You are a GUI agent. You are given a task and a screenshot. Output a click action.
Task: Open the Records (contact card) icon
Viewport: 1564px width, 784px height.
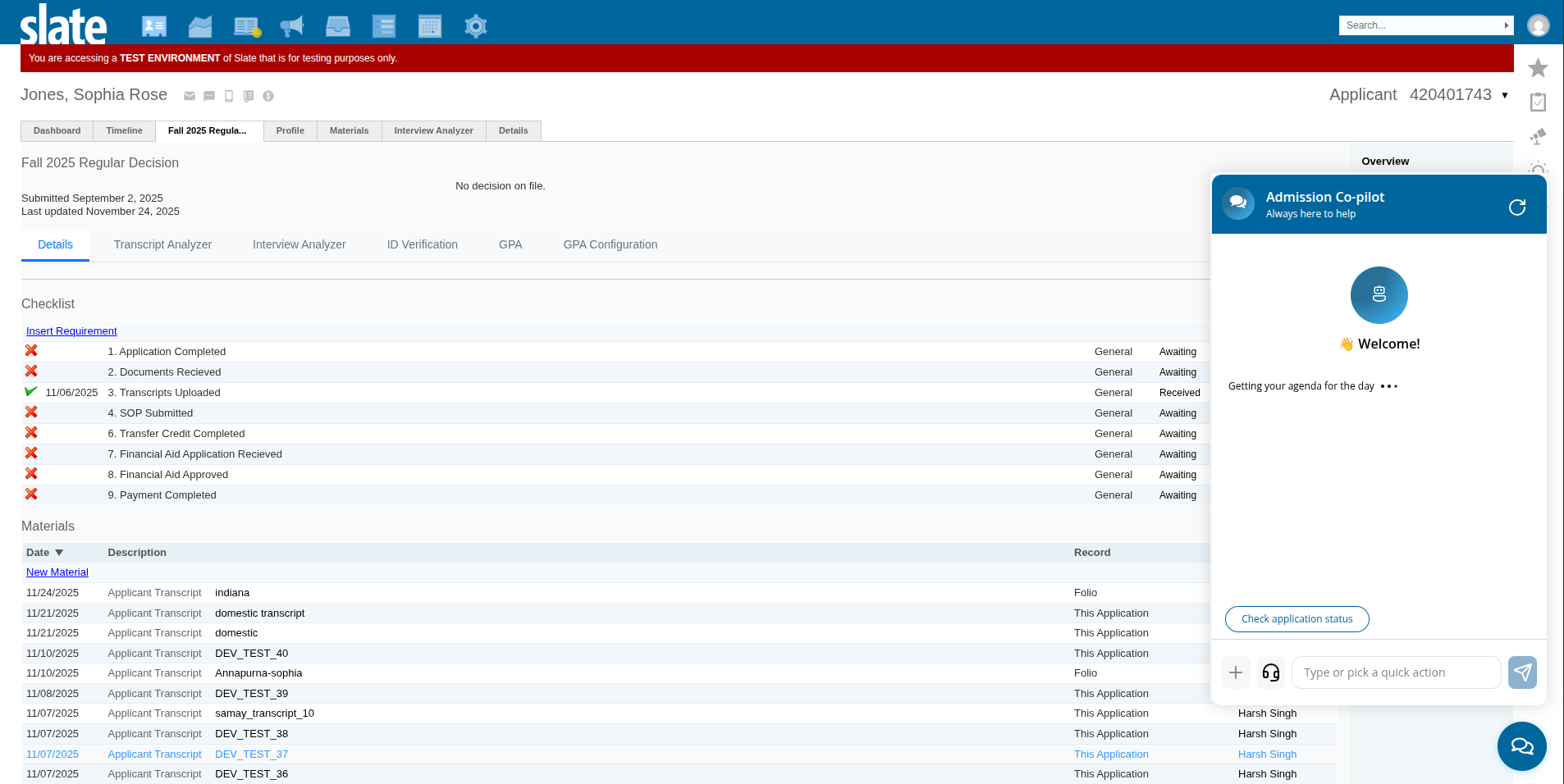pyautogui.click(x=153, y=26)
